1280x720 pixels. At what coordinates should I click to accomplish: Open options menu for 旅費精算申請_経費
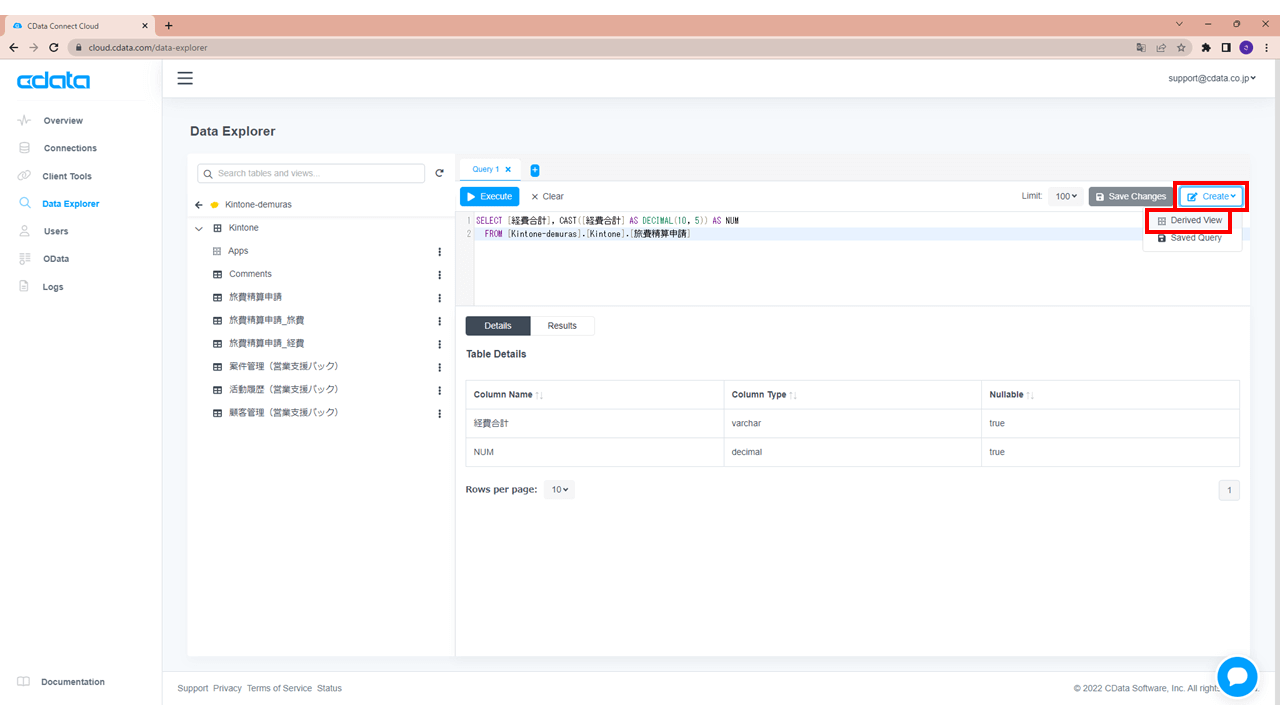coord(439,344)
